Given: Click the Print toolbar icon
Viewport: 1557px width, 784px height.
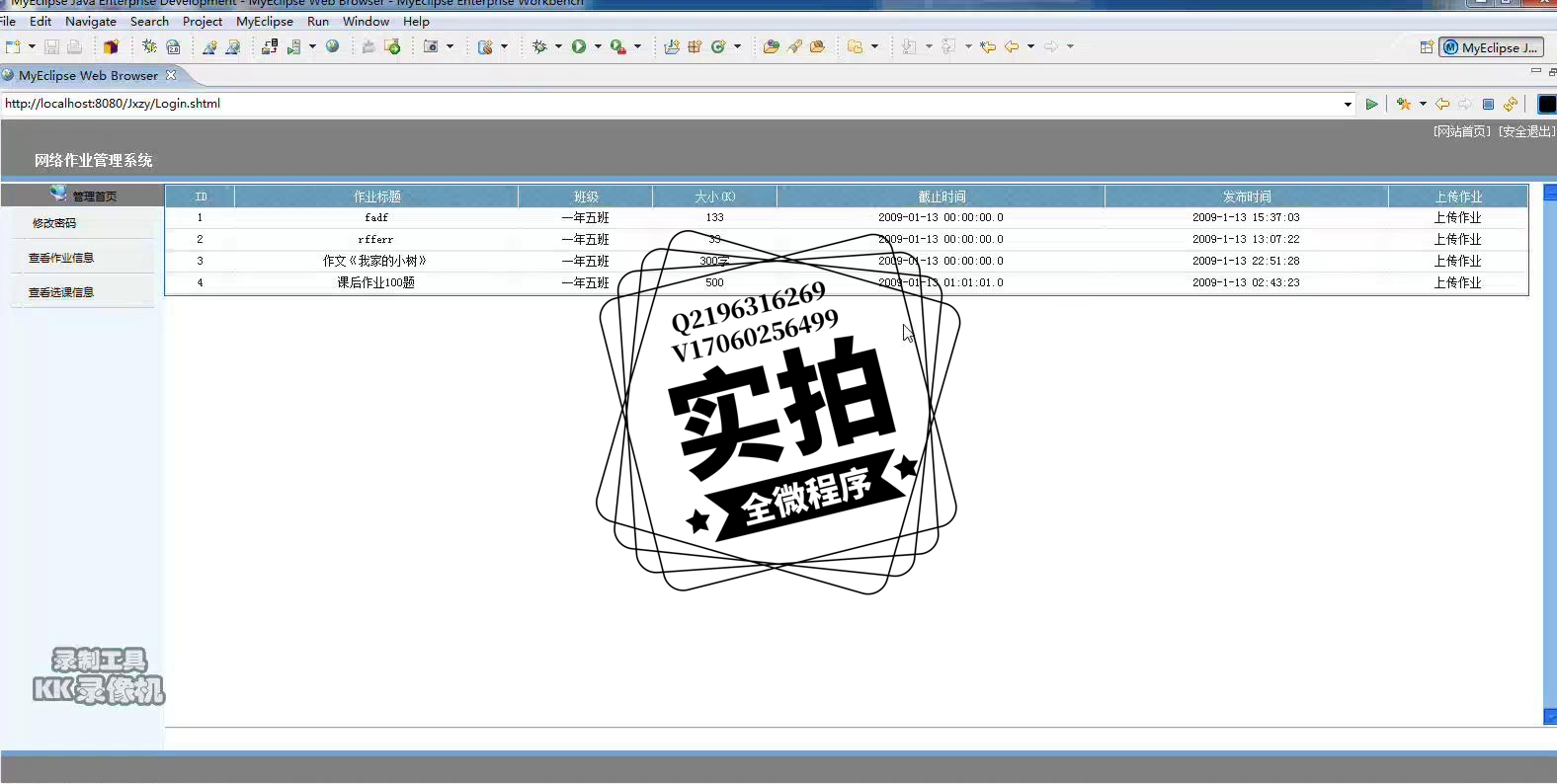Looking at the screenshot, I should (x=74, y=46).
